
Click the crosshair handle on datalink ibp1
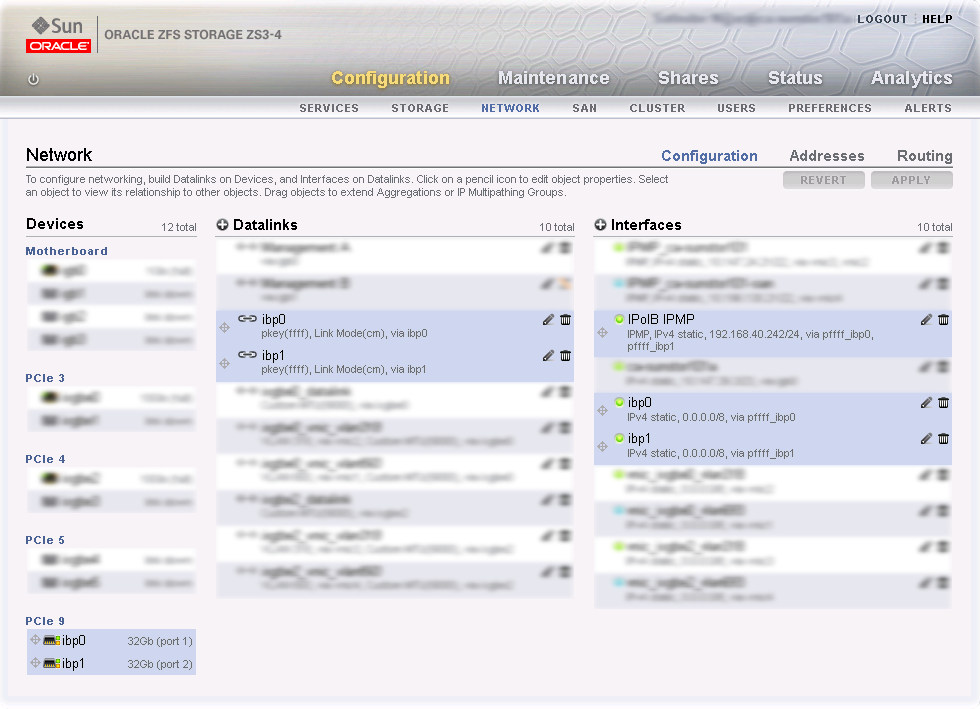click(224, 363)
